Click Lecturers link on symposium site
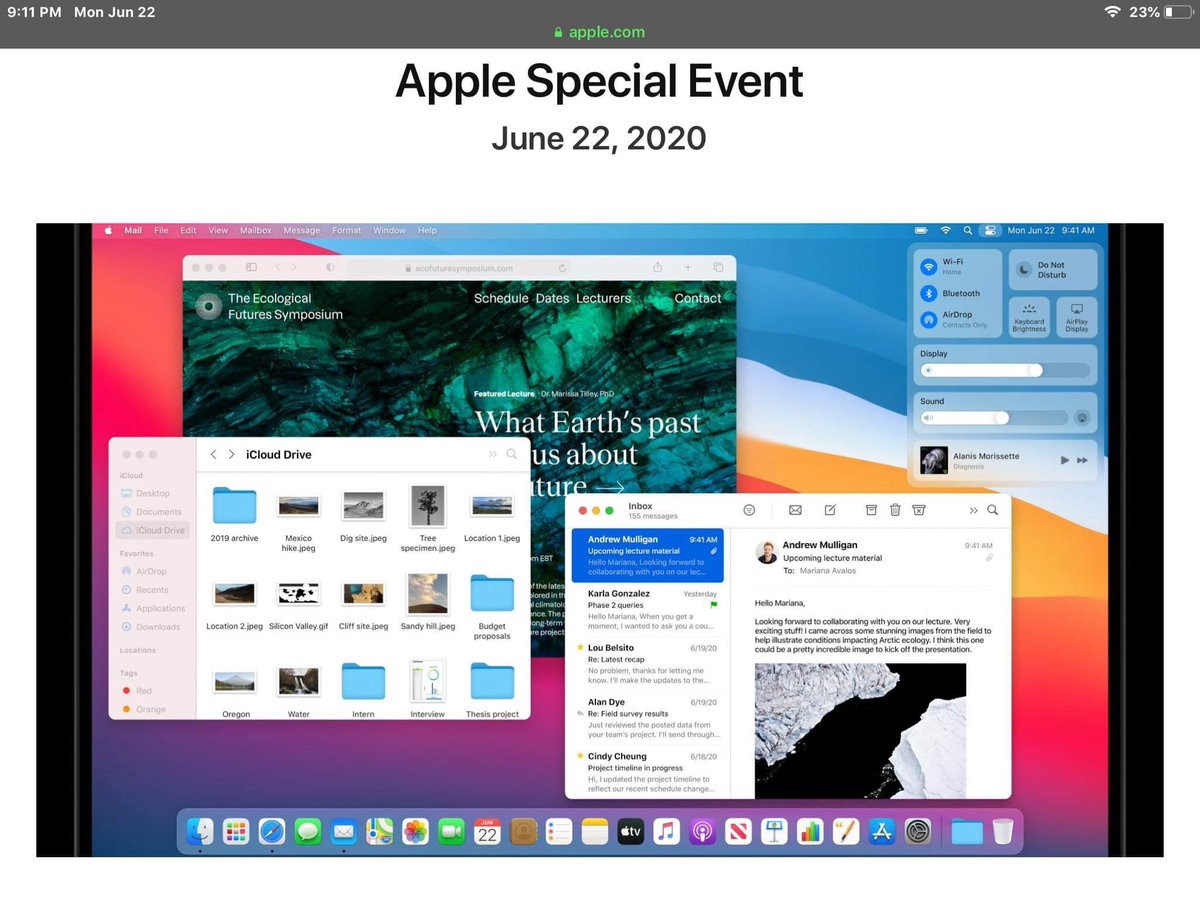This screenshot has height=900, width=1200. pyautogui.click(x=604, y=298)
